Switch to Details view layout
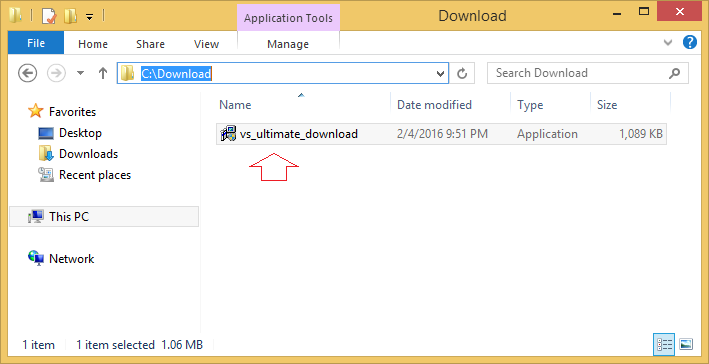The width and height of the screenshot is (709, 364). pos(664,345)
